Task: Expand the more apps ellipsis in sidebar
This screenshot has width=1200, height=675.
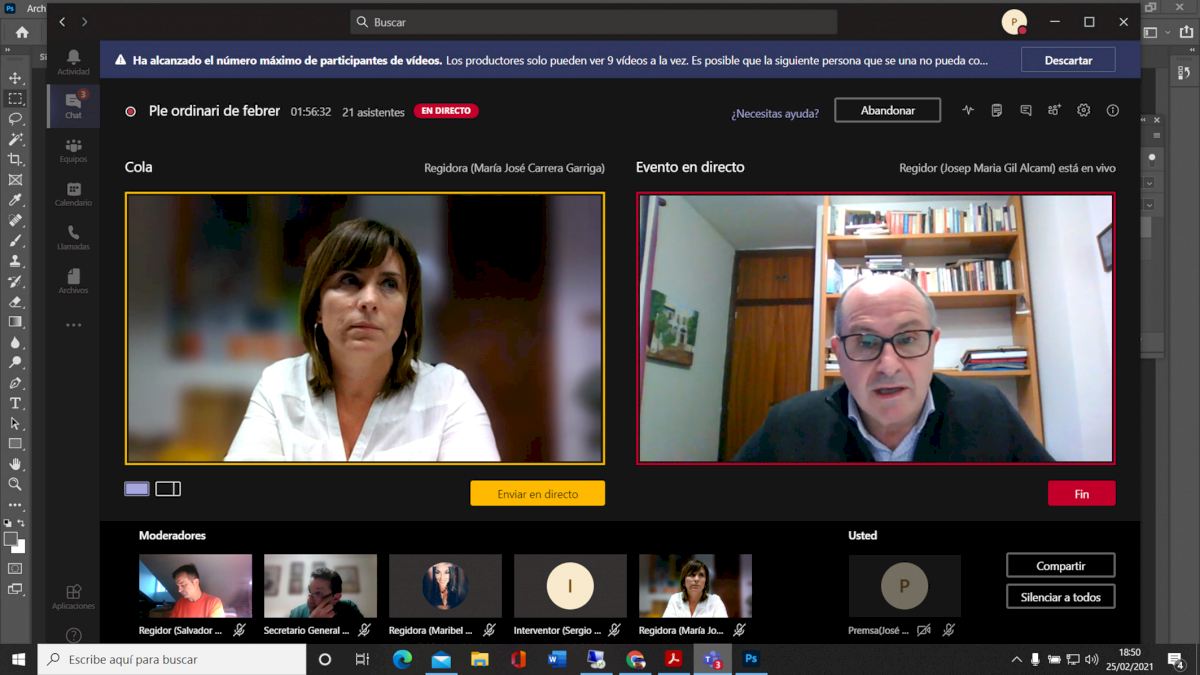Action: pyautogui.click(x=73, y=325)
